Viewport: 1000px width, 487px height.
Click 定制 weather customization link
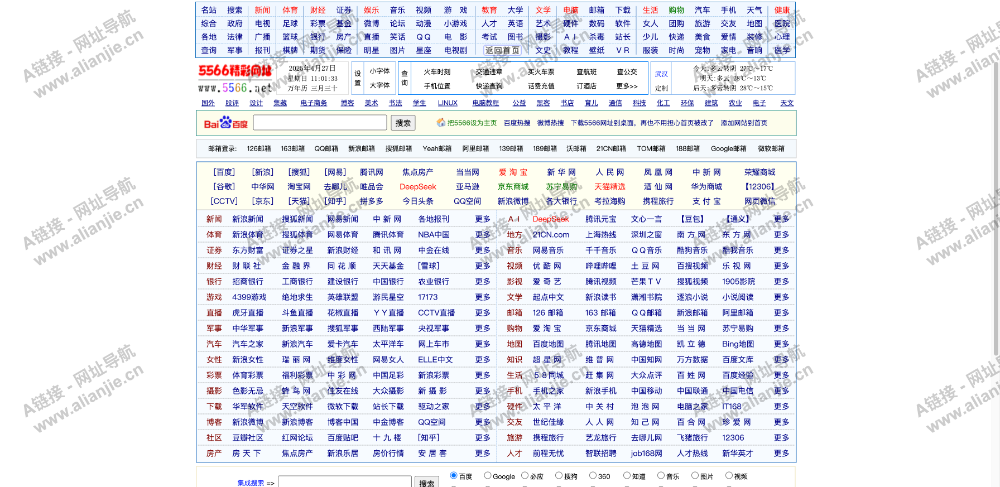point(661,88)
